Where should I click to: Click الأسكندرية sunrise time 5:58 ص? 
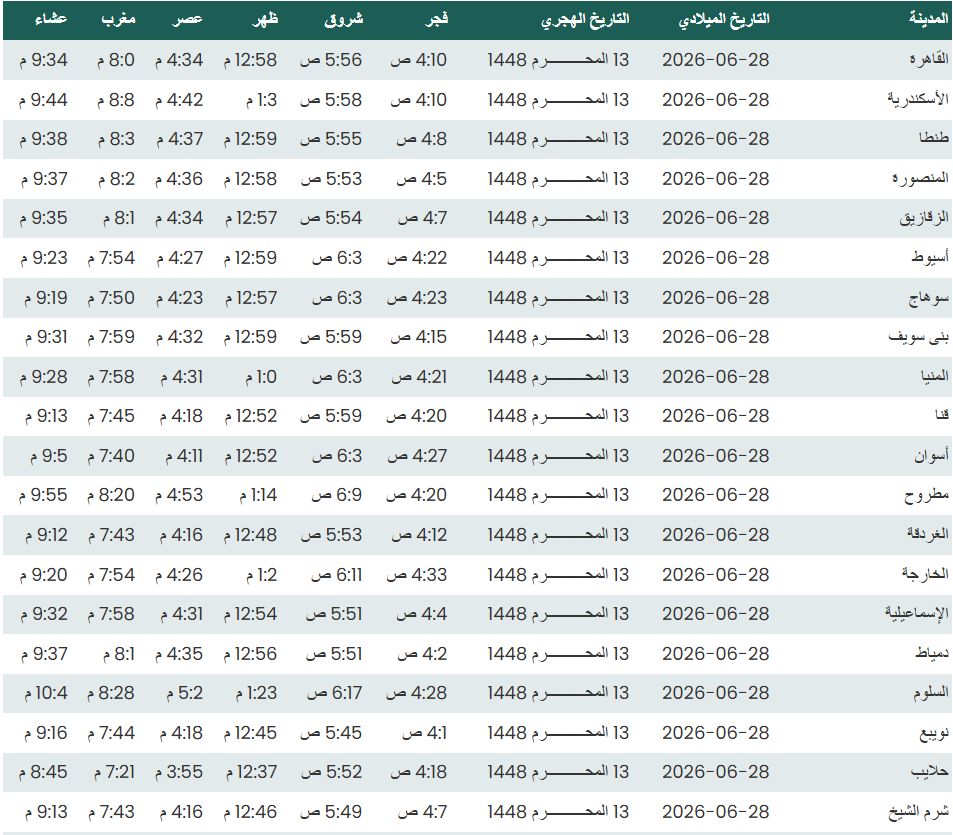point(331,99)
